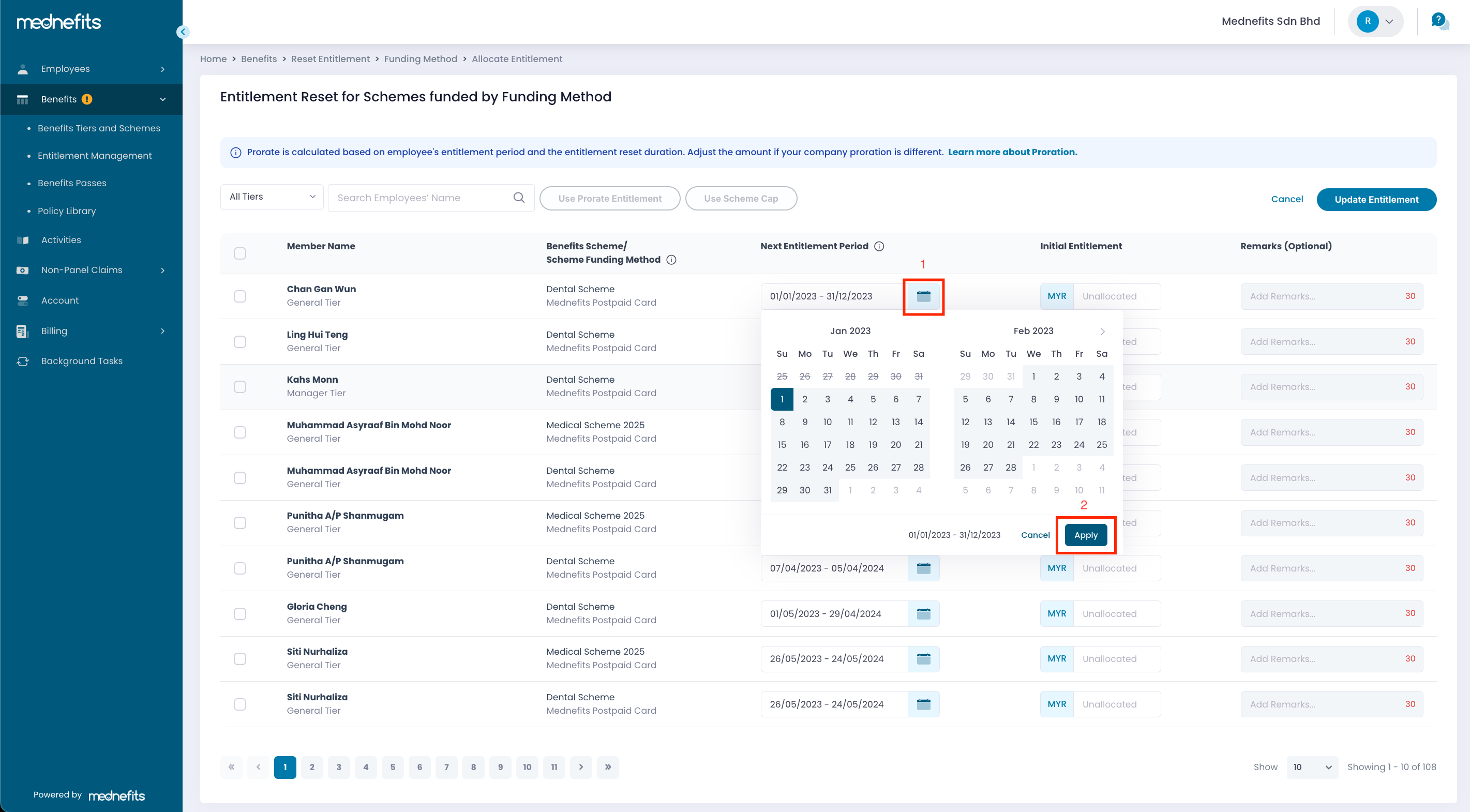
Task: Click next month arrow in calendar
Action: pos(1103,331)
